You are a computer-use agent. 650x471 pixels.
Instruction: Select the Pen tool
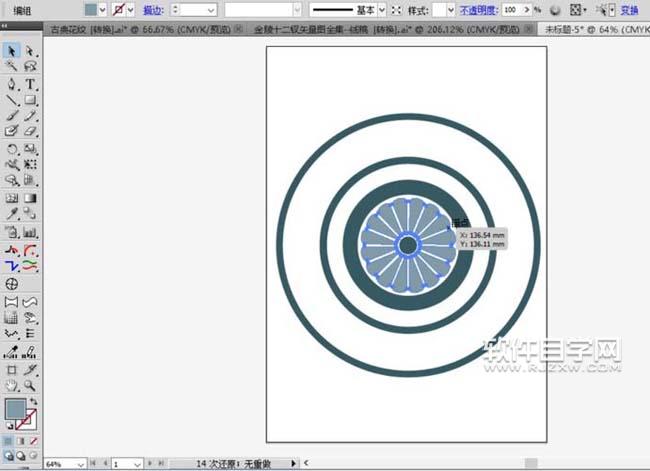(12, 83)
